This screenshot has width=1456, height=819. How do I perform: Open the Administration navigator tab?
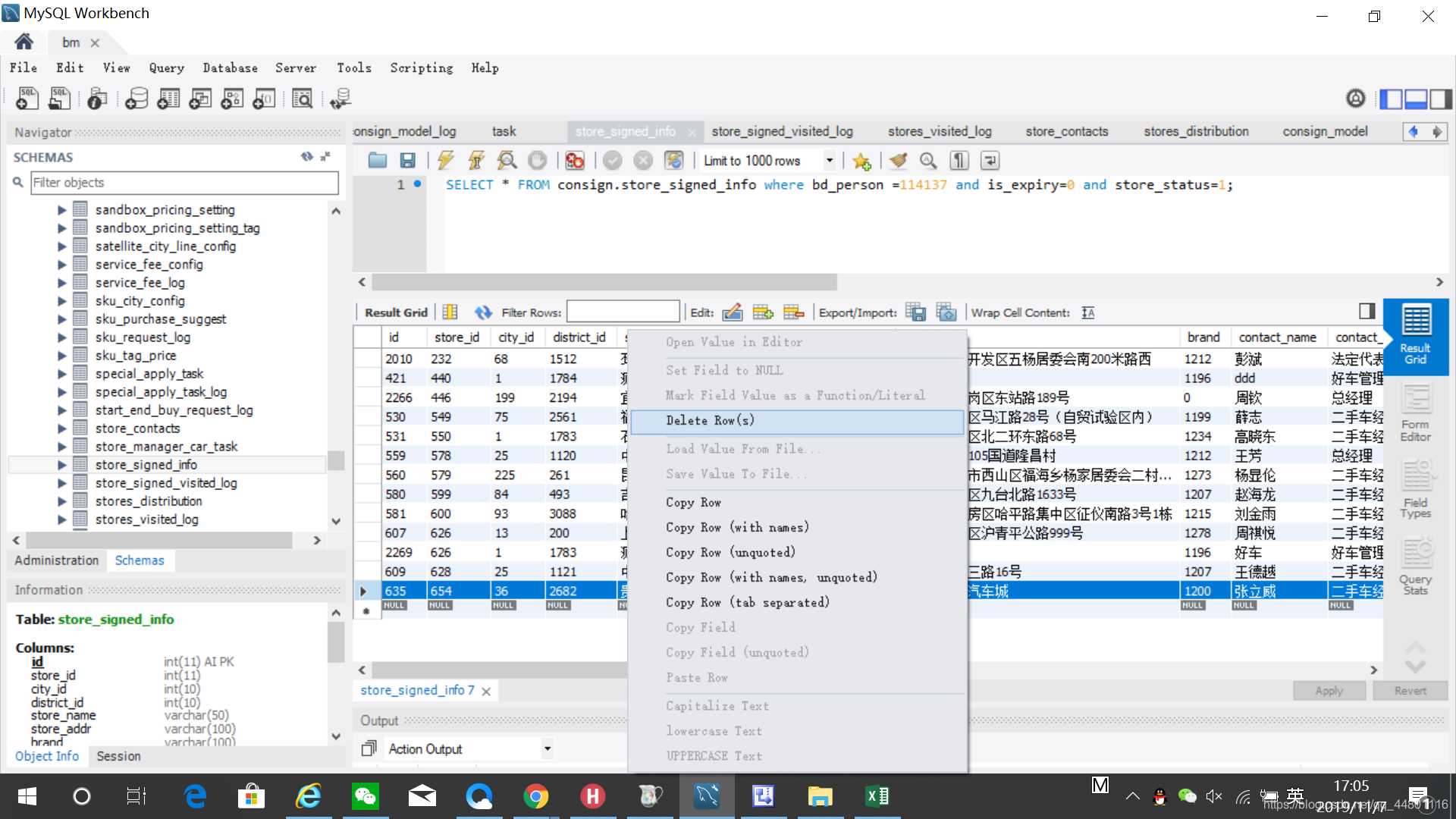click(57, 560)
